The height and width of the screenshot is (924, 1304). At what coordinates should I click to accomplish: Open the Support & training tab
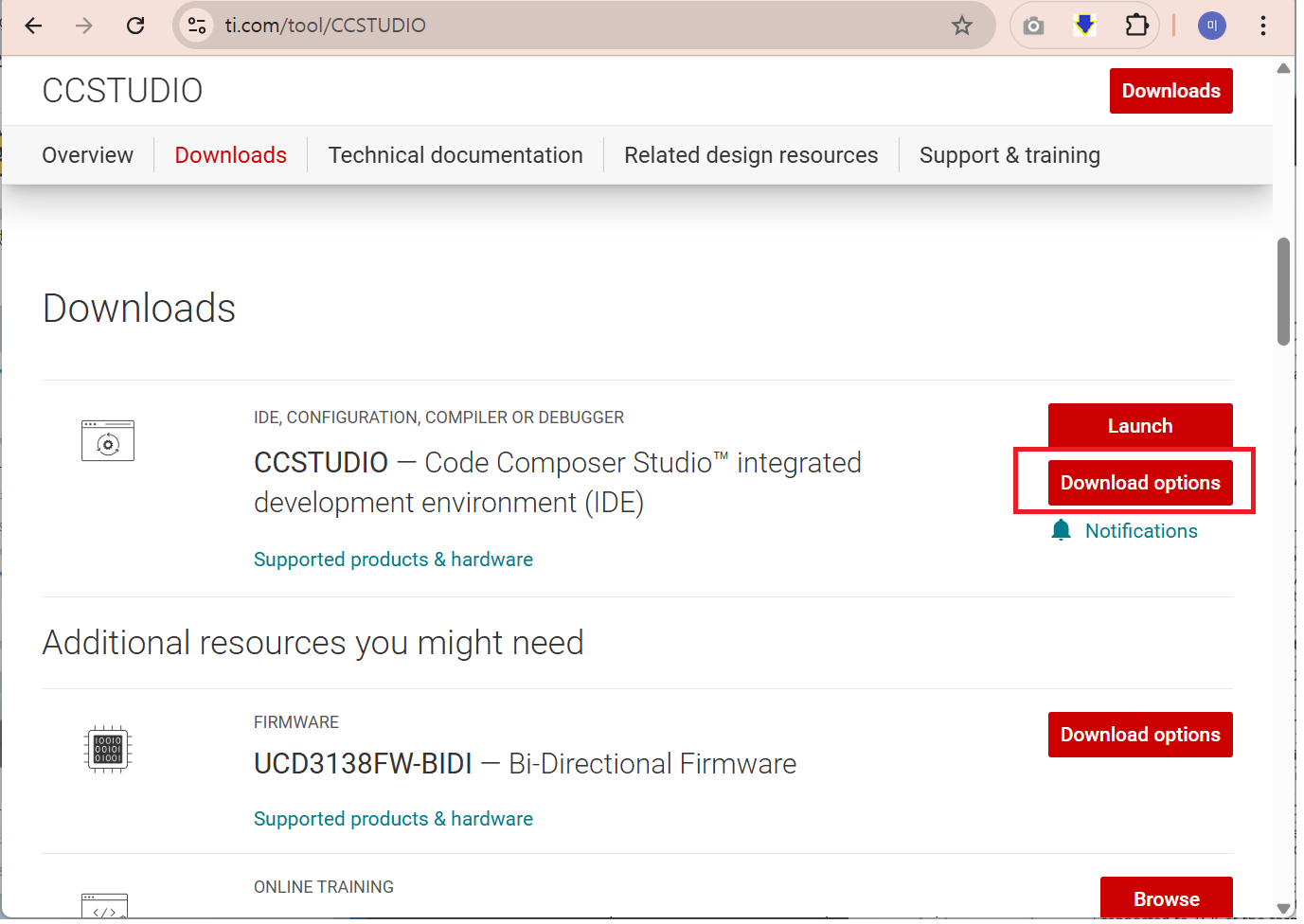[x=1009, y=155]
